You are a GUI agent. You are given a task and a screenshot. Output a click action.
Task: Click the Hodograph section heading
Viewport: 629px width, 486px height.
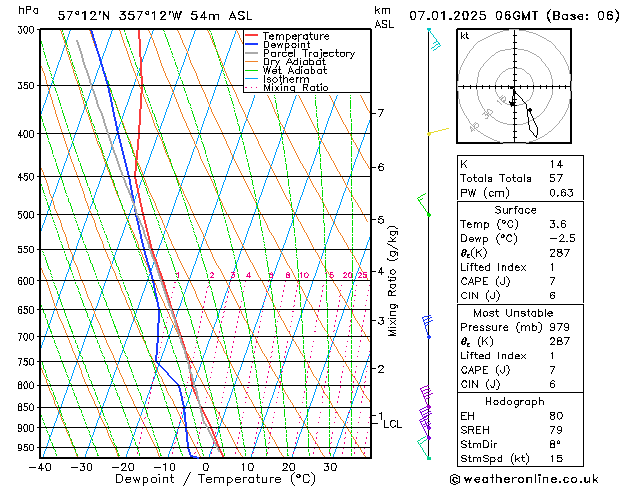pos(515,402)
